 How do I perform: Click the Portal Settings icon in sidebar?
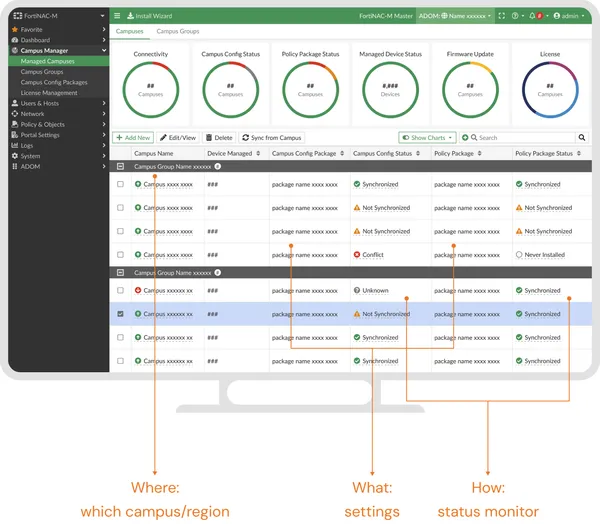15,135
